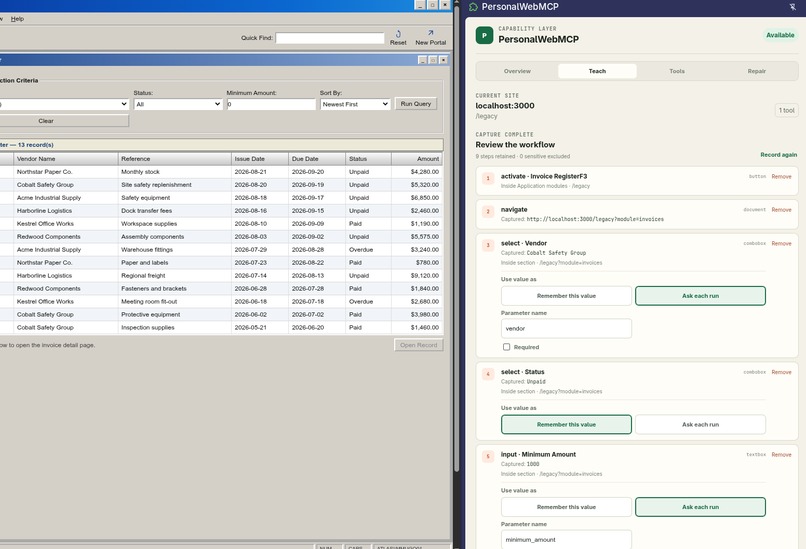806x549 pixels.
Task: Click the green P capability layer badge
Action: [484, 35]
